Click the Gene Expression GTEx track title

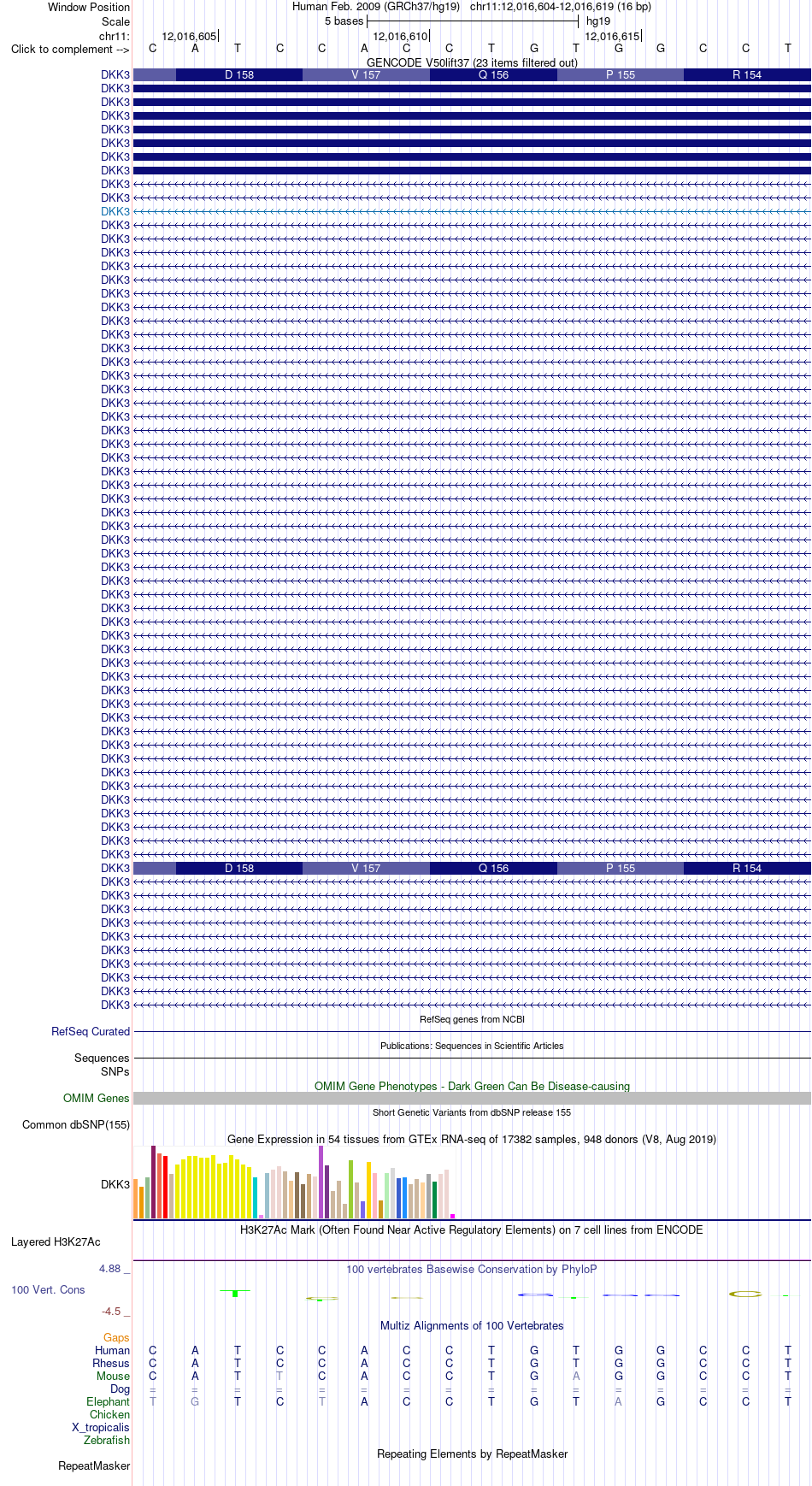point(472,1139)
